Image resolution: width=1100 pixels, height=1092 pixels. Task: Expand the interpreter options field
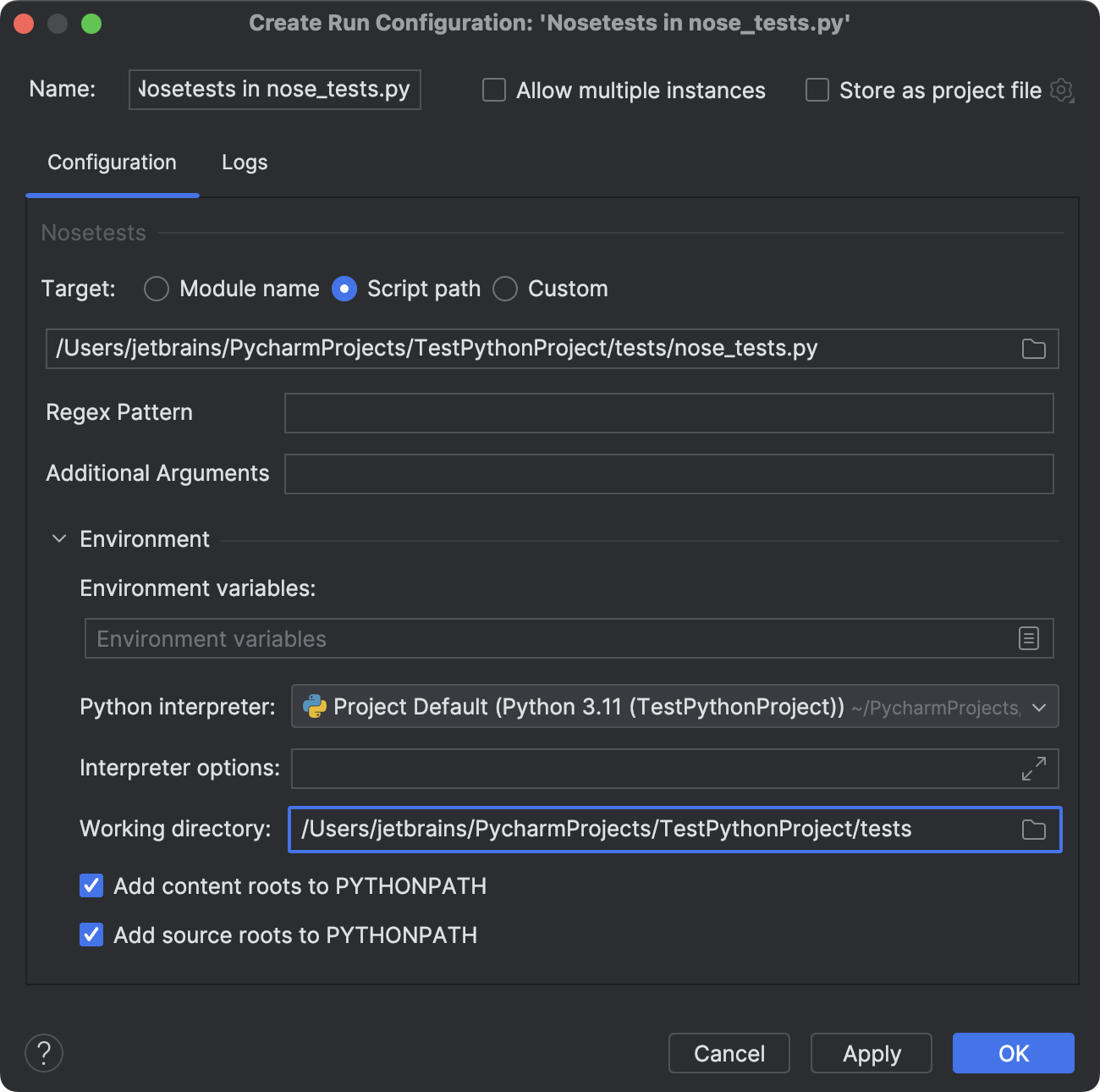[1033, 769]
